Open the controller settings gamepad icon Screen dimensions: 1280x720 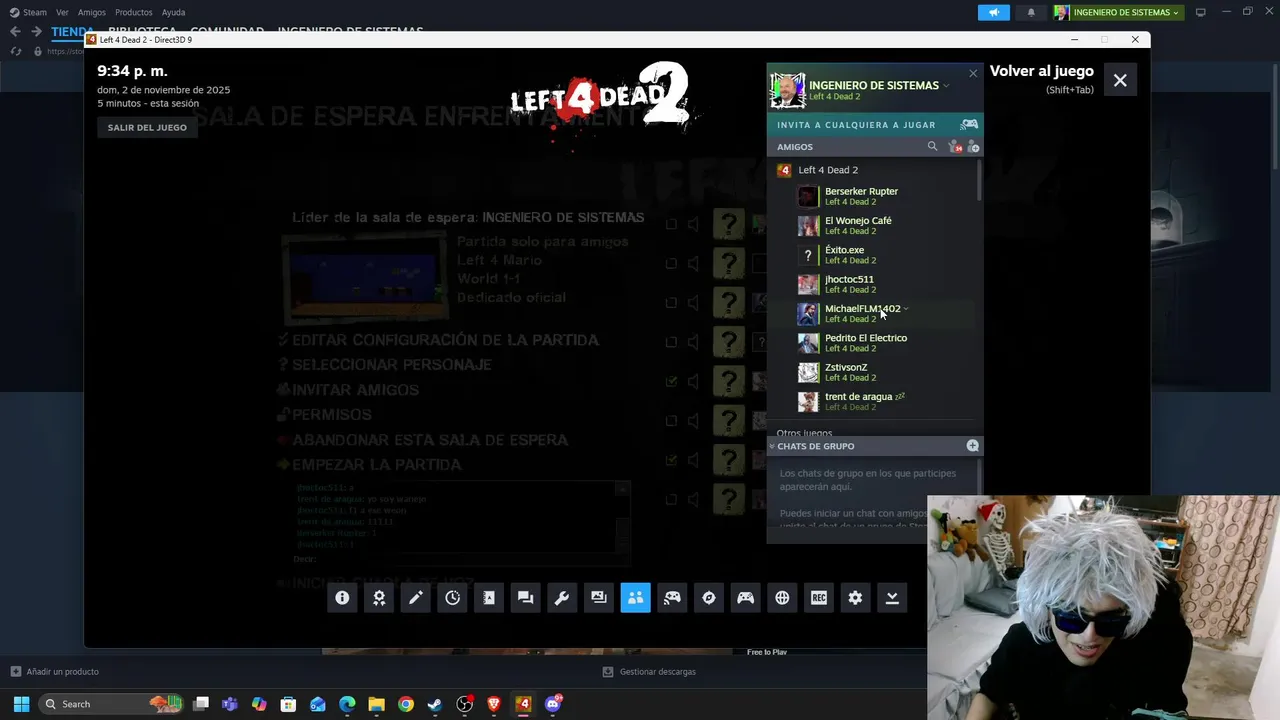click(x=746, y=598)
